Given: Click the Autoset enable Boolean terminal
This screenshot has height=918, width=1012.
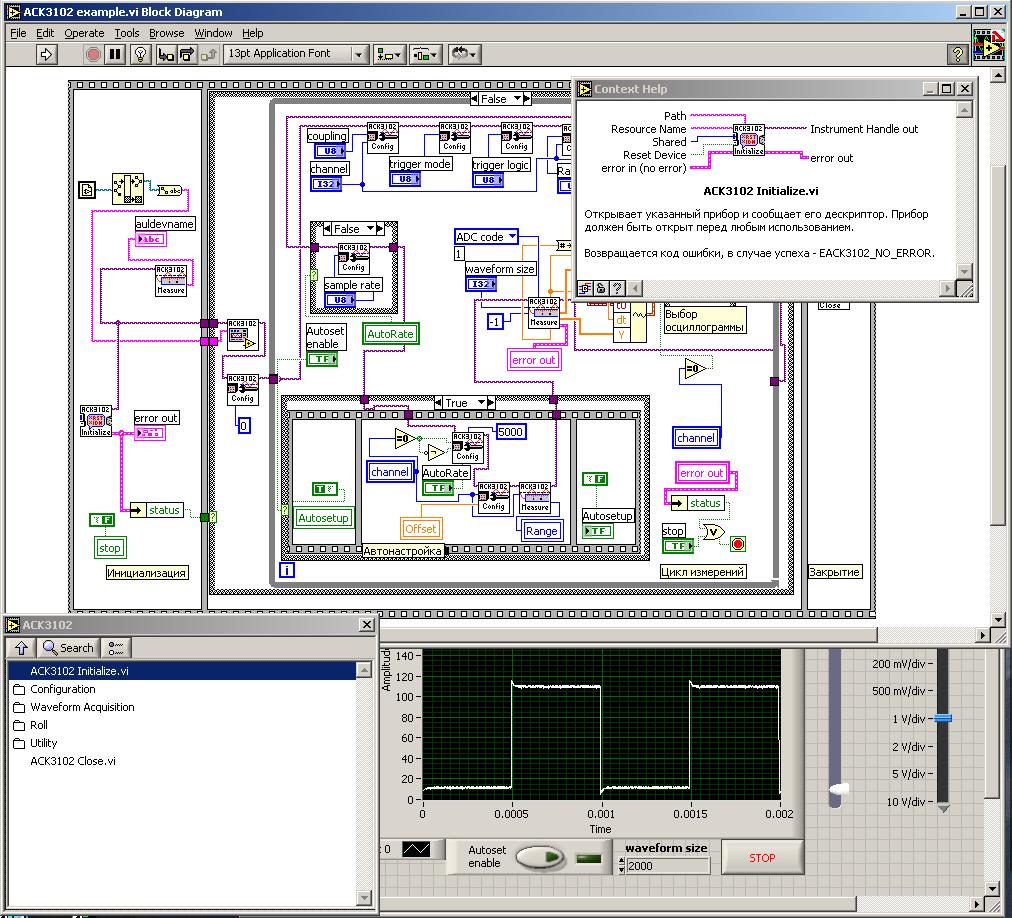Looking at the screenshot, I should [x=322, y=359].
